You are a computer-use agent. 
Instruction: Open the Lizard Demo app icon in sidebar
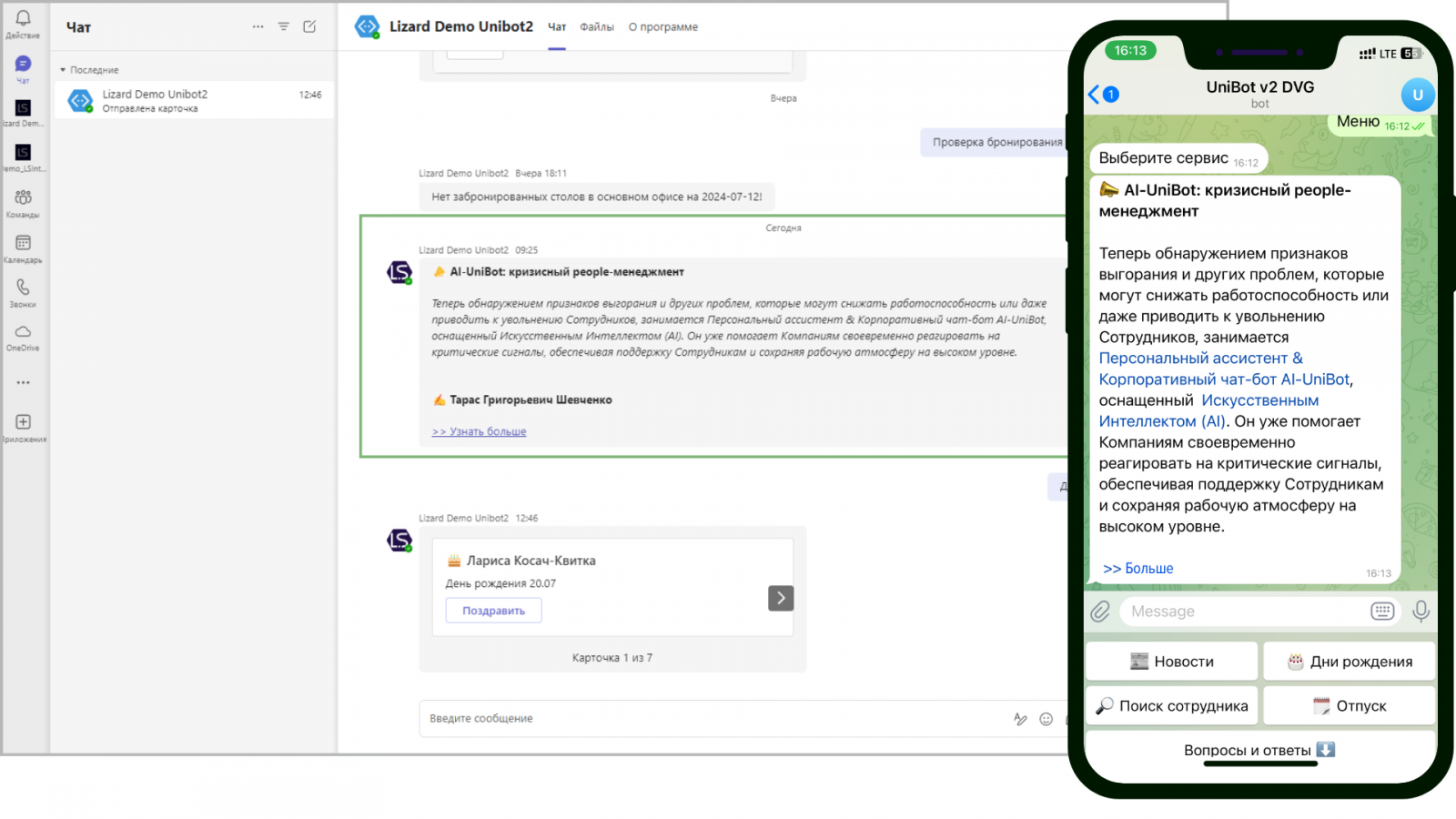click(23, 107)
